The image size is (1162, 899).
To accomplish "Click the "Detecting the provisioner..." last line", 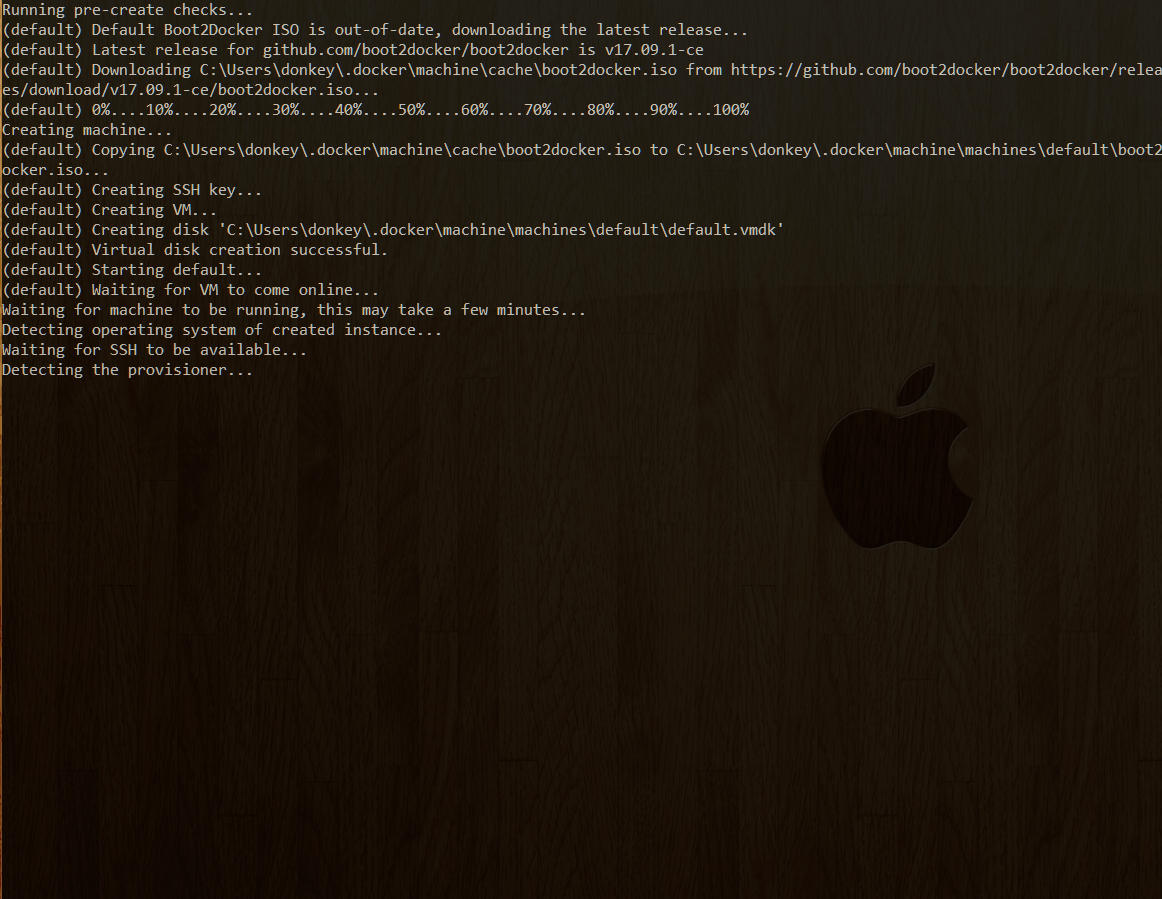I will pyautogui.click(x=127, y=370).
